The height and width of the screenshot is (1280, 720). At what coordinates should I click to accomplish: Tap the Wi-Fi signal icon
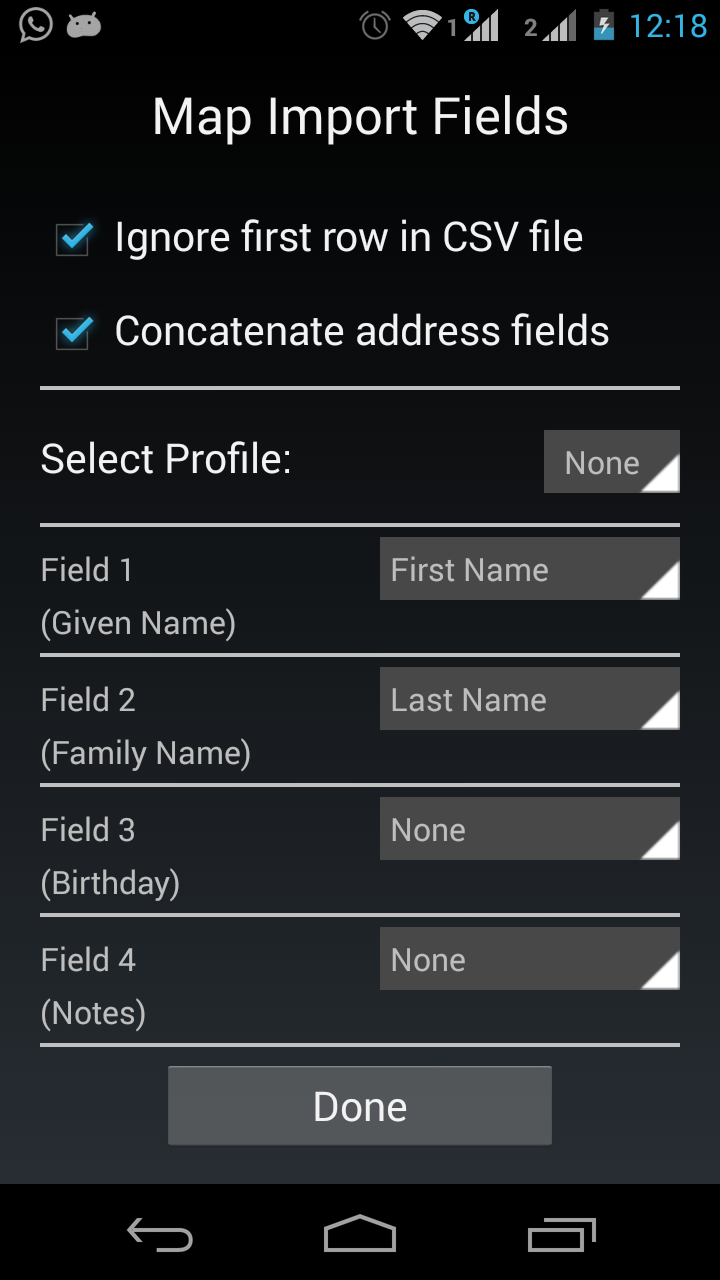click(x=423, y=25)
